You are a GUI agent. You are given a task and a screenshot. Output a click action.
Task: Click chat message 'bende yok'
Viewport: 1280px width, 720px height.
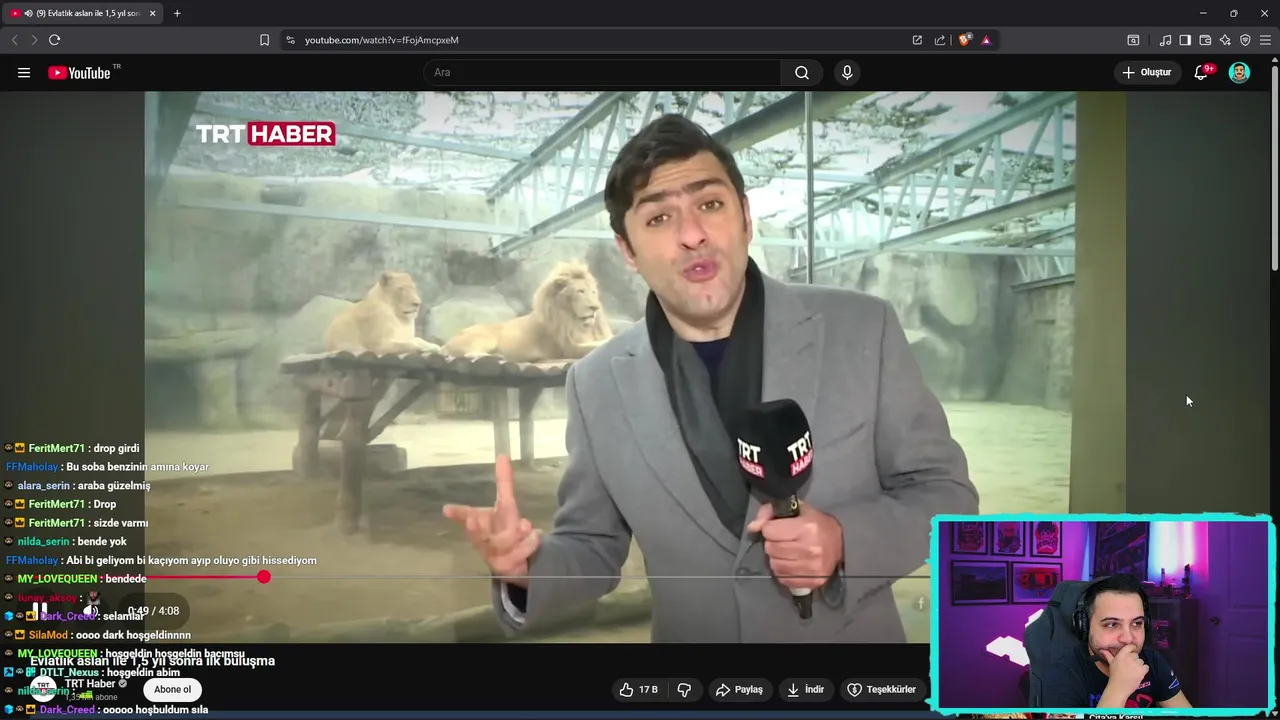pos(102,541)
